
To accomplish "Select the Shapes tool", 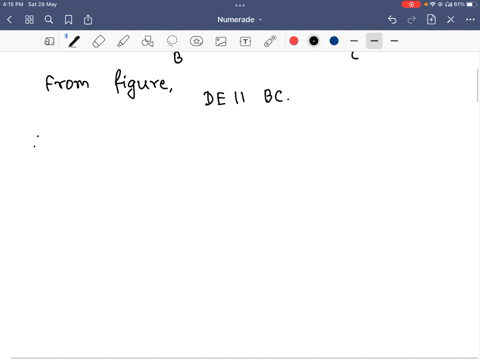I will 148,41.
